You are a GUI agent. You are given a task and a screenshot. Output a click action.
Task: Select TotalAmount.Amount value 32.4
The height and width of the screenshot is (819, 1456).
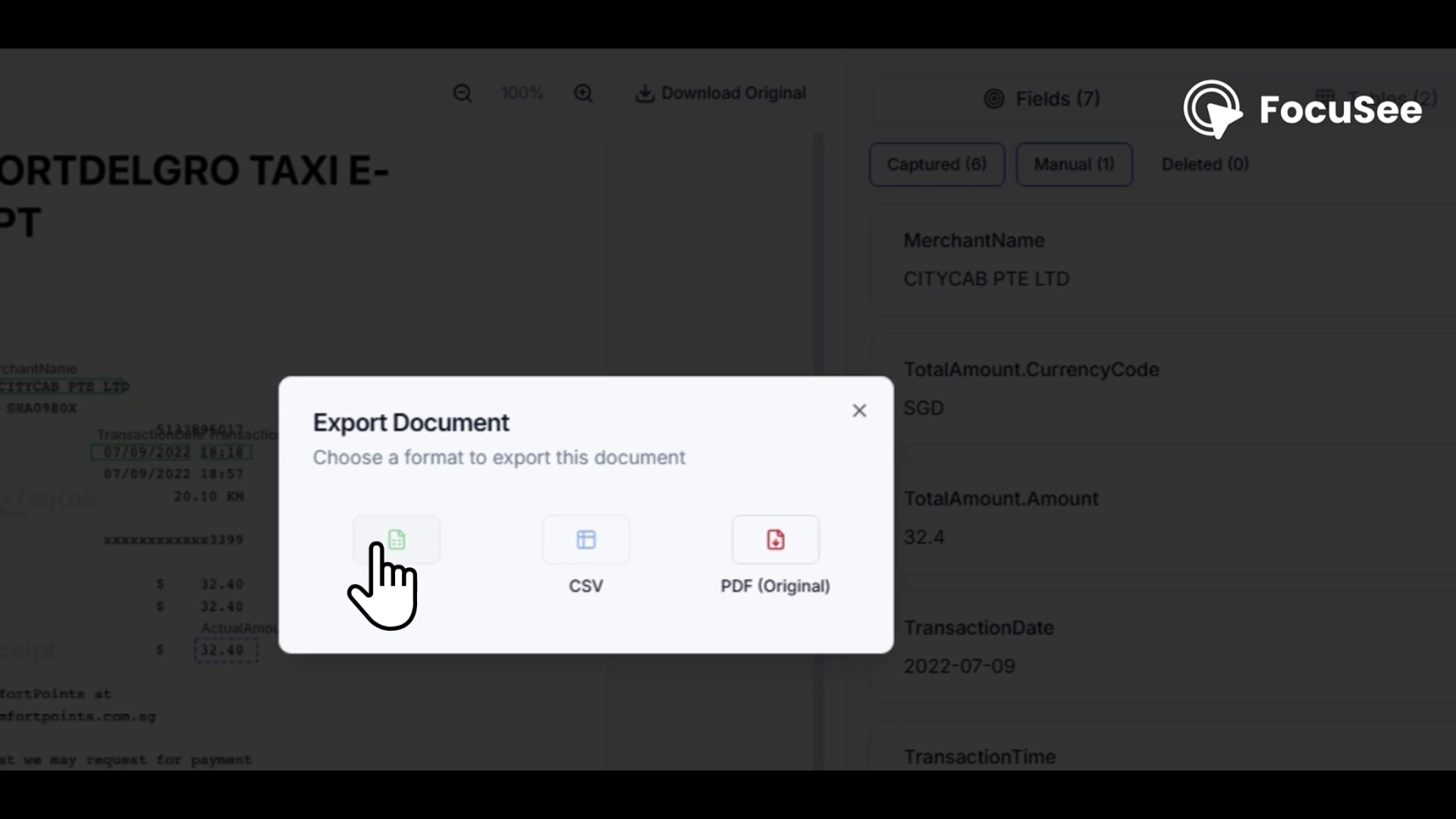[x=924, y=537]
